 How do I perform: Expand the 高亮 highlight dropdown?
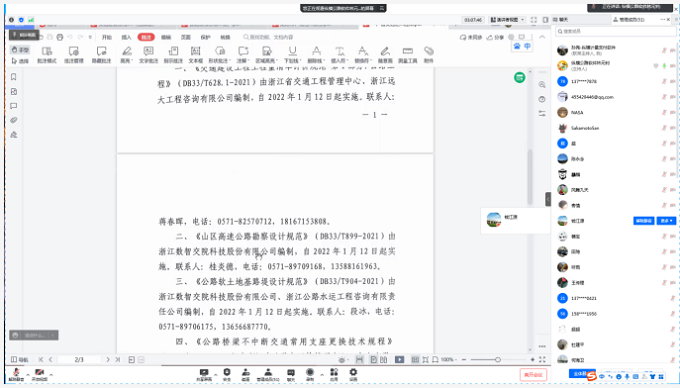pos(127,55)
